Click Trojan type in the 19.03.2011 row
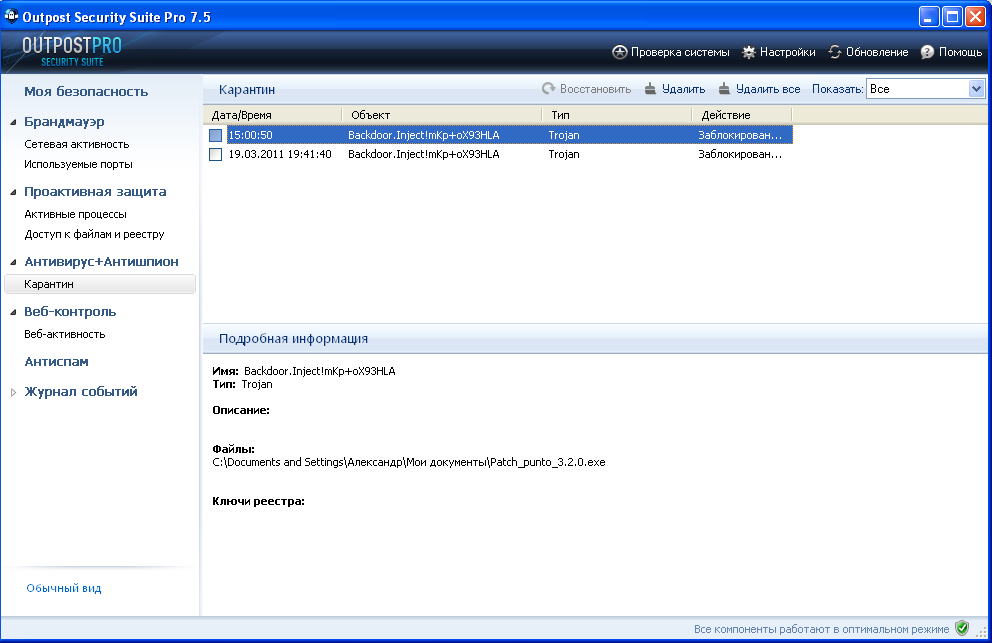The width and height of the screenshot is (992, 643). pos(564,154)
